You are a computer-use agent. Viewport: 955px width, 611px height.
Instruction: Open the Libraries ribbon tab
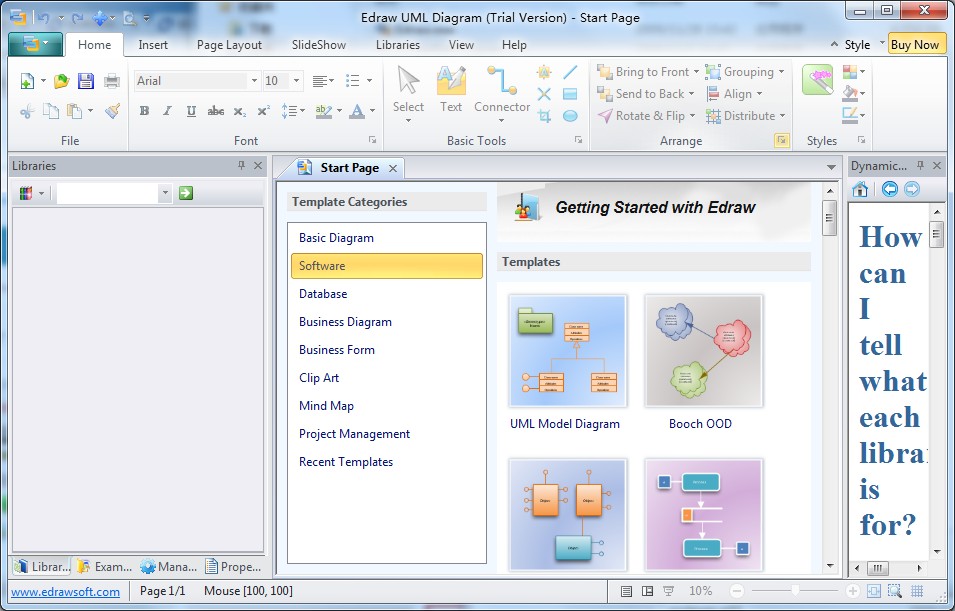pyautogui.click(x=398, y=45)
